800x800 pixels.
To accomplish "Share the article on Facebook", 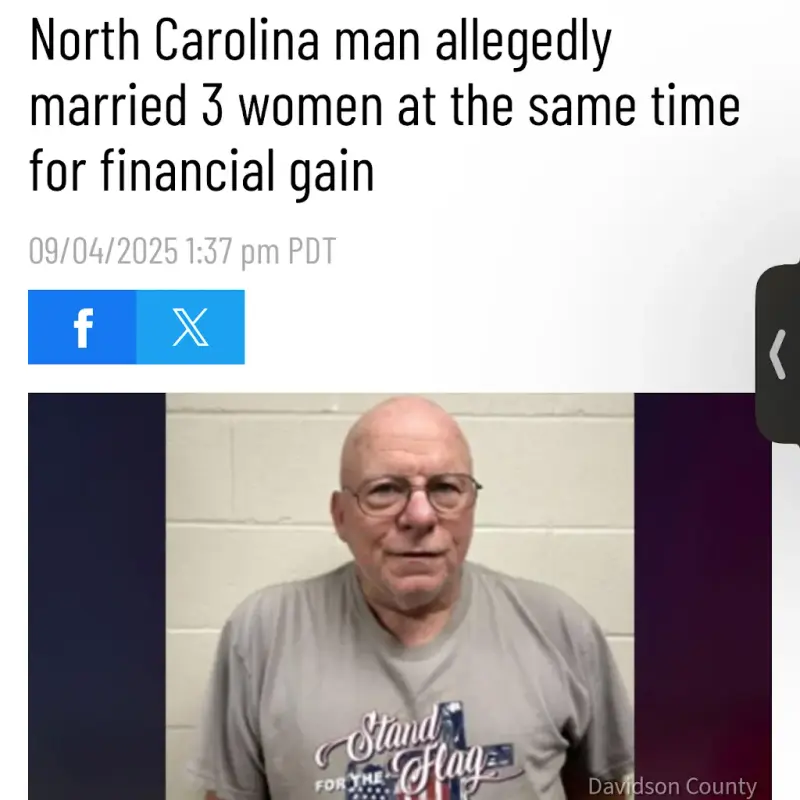I will (82, 327).
